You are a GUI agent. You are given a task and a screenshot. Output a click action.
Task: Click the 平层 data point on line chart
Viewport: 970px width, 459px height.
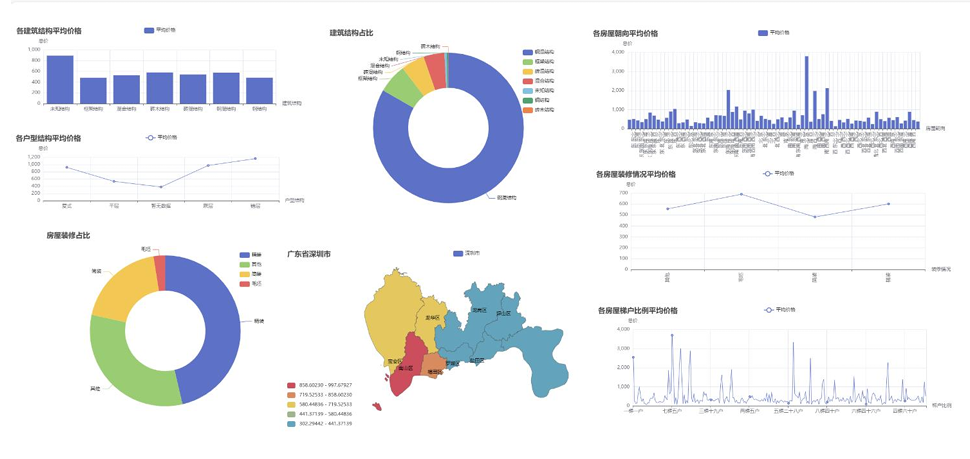coord(114,181)
